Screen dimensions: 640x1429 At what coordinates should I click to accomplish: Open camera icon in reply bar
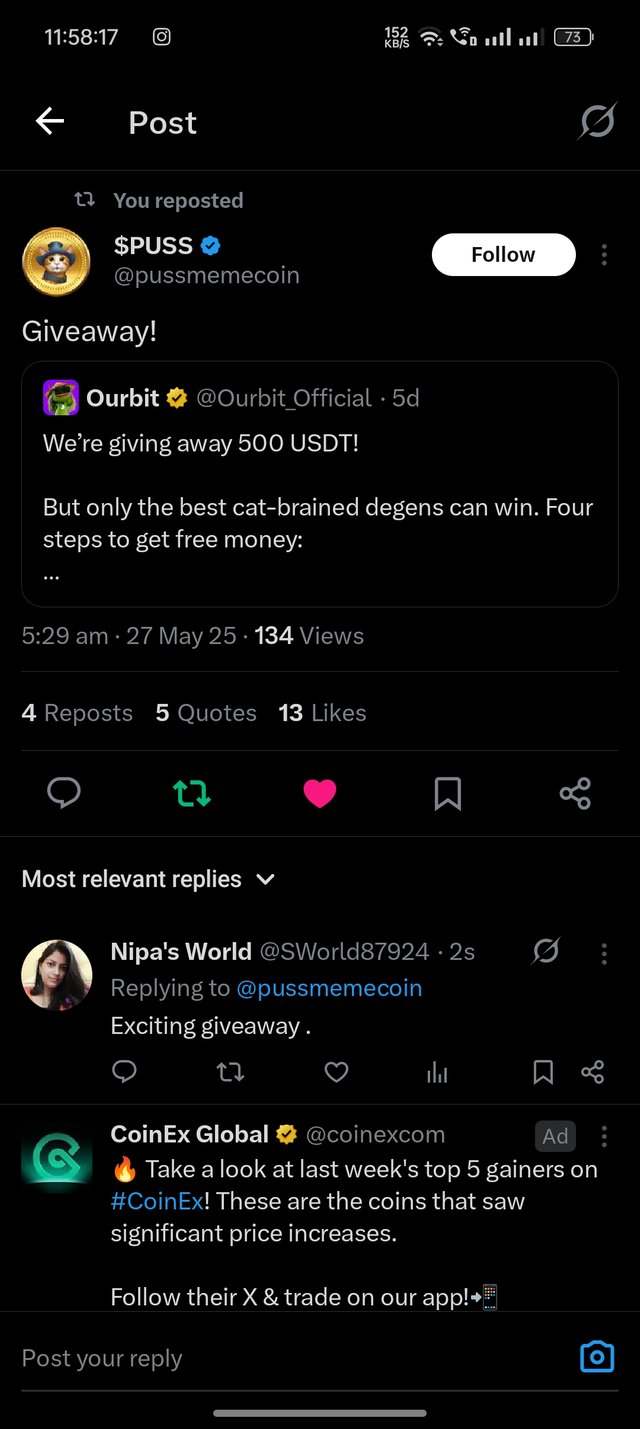[x=597, y=1357]
